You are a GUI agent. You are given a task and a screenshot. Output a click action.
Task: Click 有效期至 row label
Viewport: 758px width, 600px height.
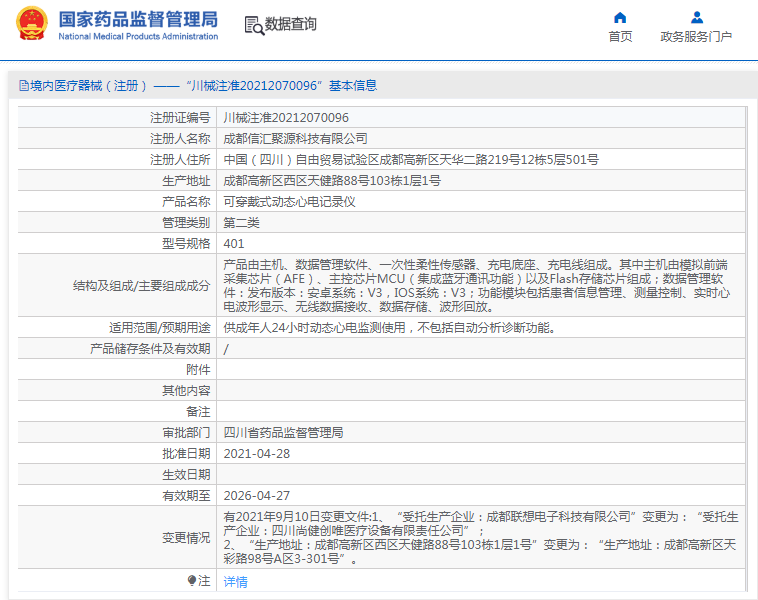[186, 496]
